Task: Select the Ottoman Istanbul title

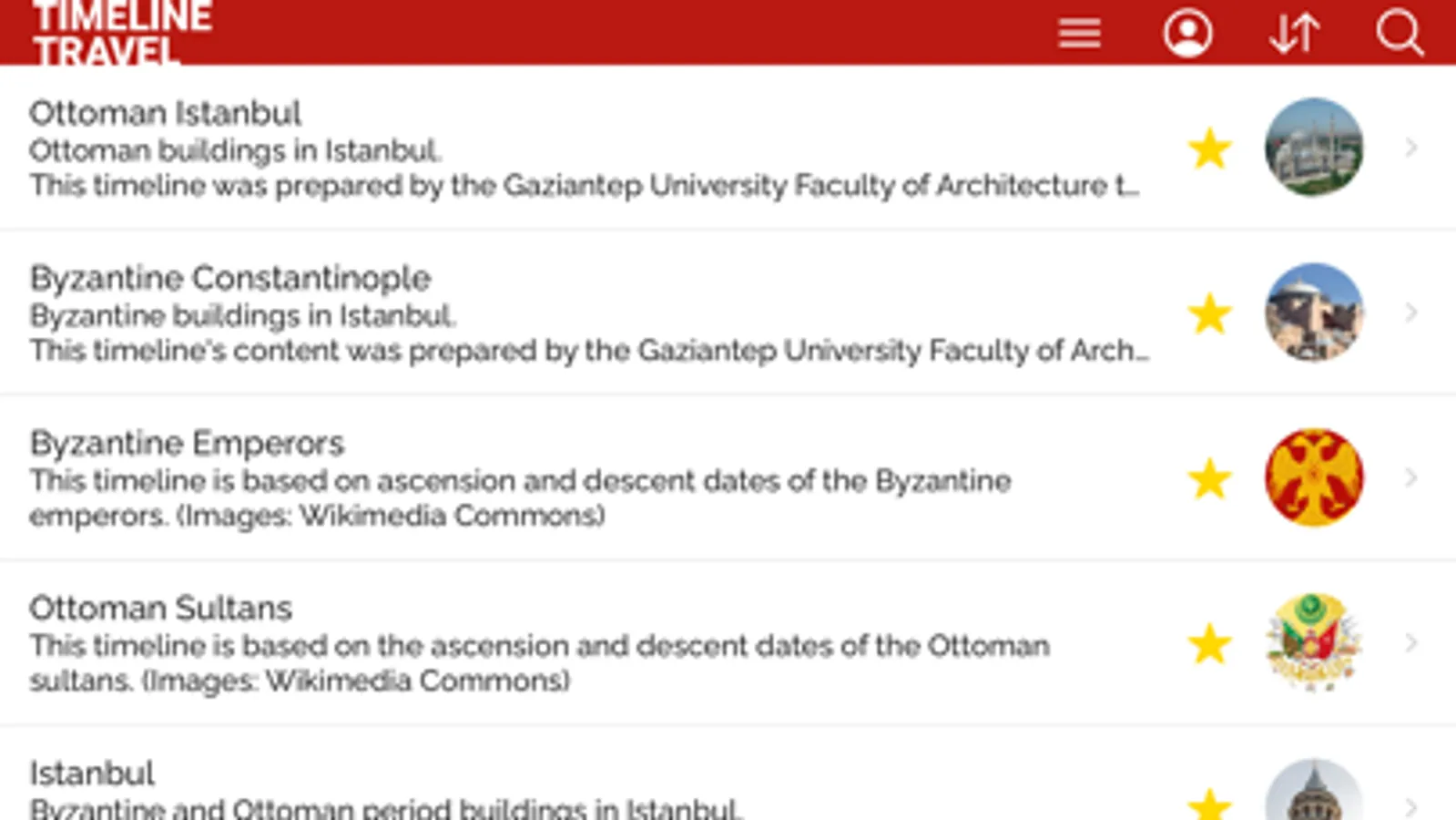Action: coord(165,113)
